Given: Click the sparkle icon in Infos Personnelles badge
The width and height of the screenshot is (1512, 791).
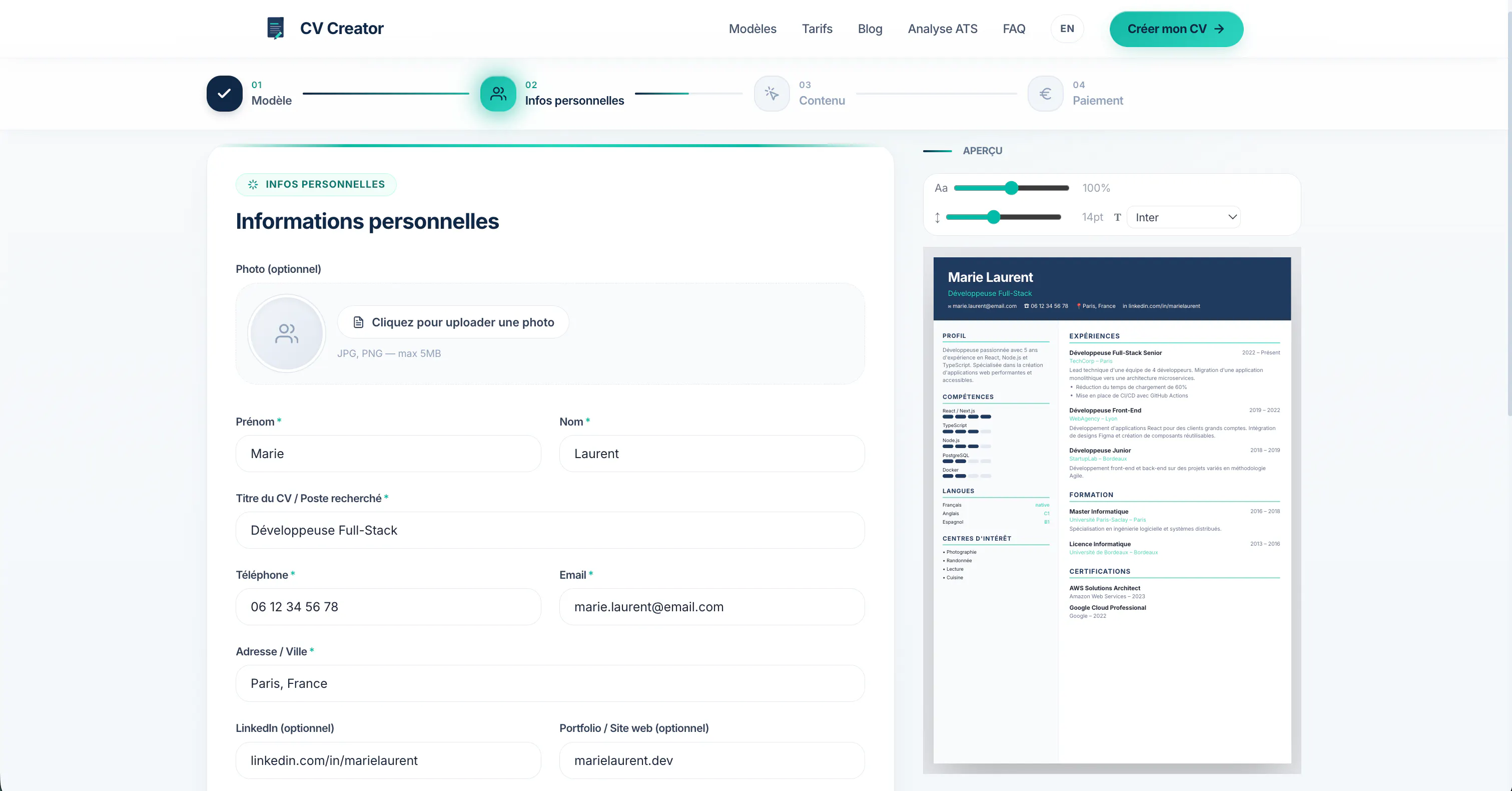Looking at the screenshot, I should 253,184.
